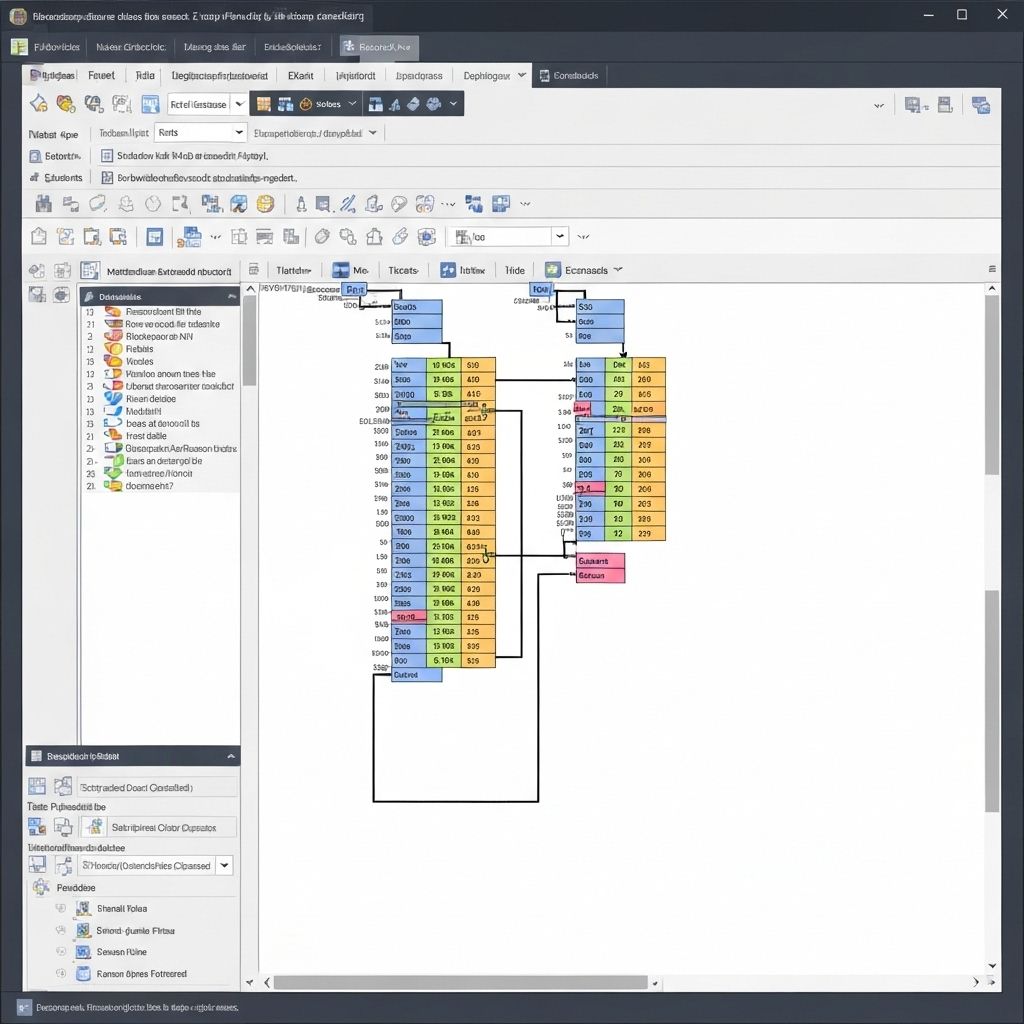
Task: Click the Eetortr button in the left panel
Action: point(57,156)
